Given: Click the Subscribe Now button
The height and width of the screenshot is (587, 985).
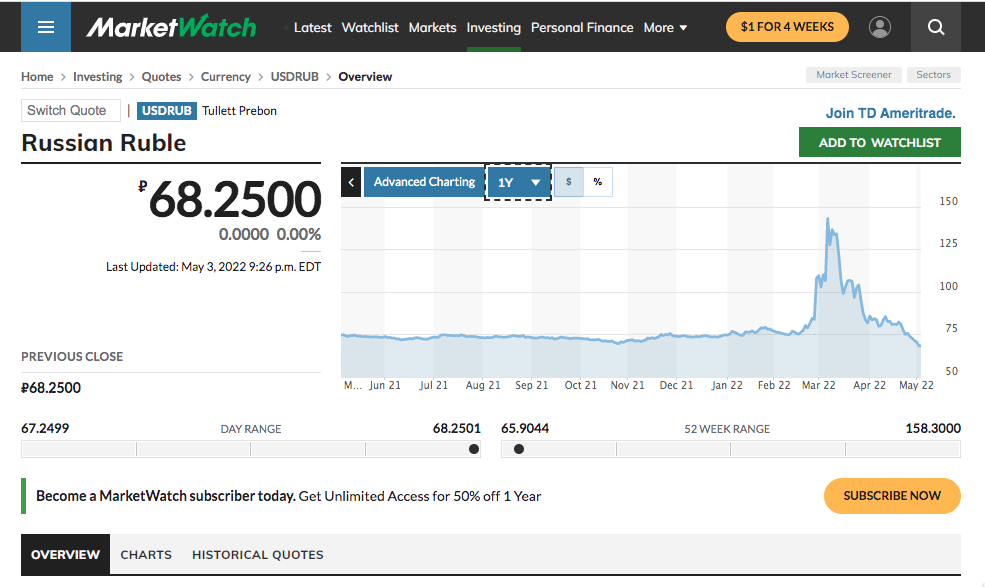Looking at the screenshot, I should pos(892,496).
